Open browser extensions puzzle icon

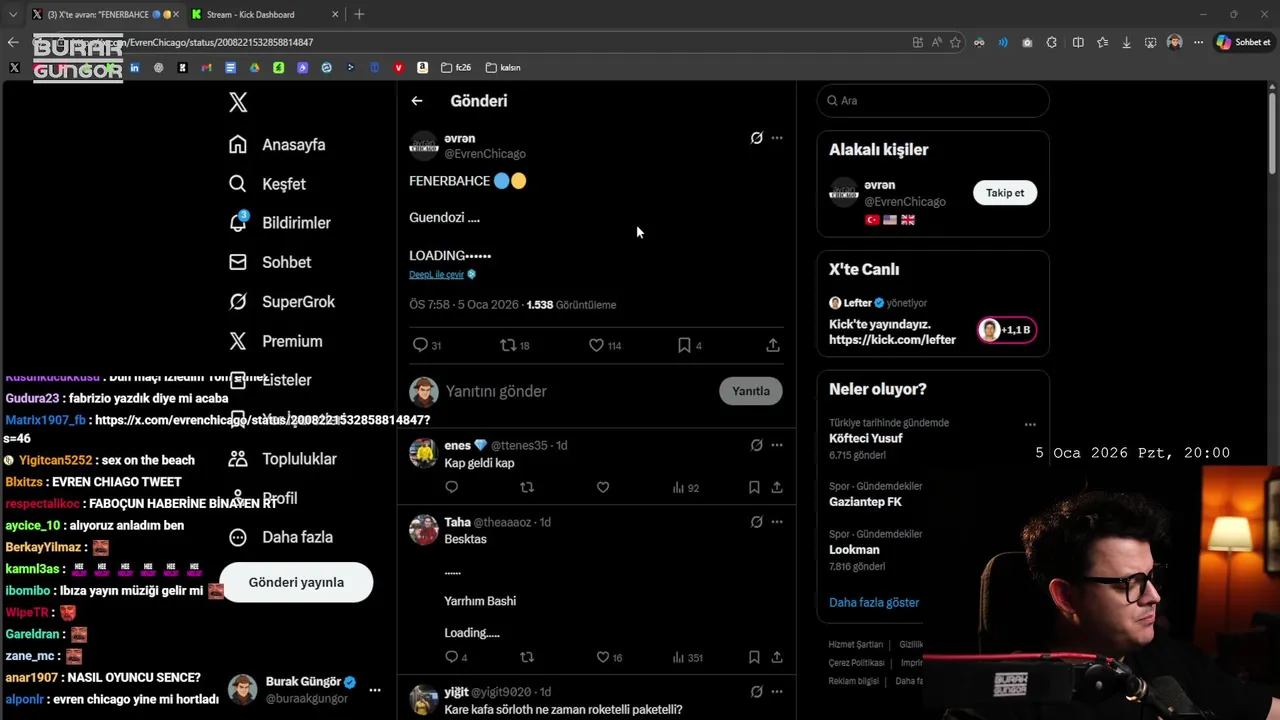(x=1051, y=42)
